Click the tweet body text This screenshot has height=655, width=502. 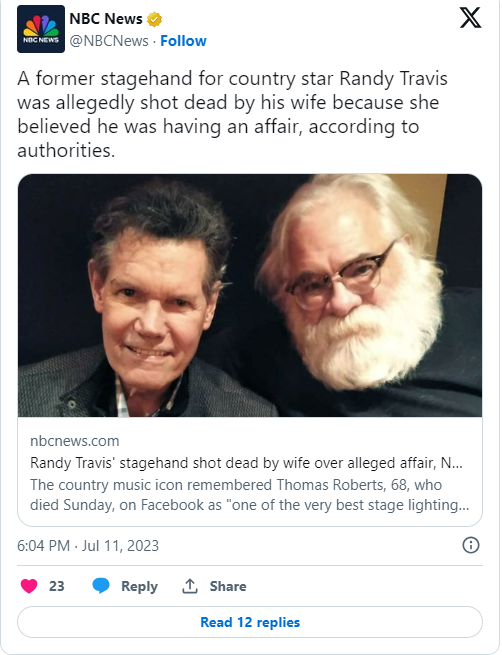tap(232, 114)
